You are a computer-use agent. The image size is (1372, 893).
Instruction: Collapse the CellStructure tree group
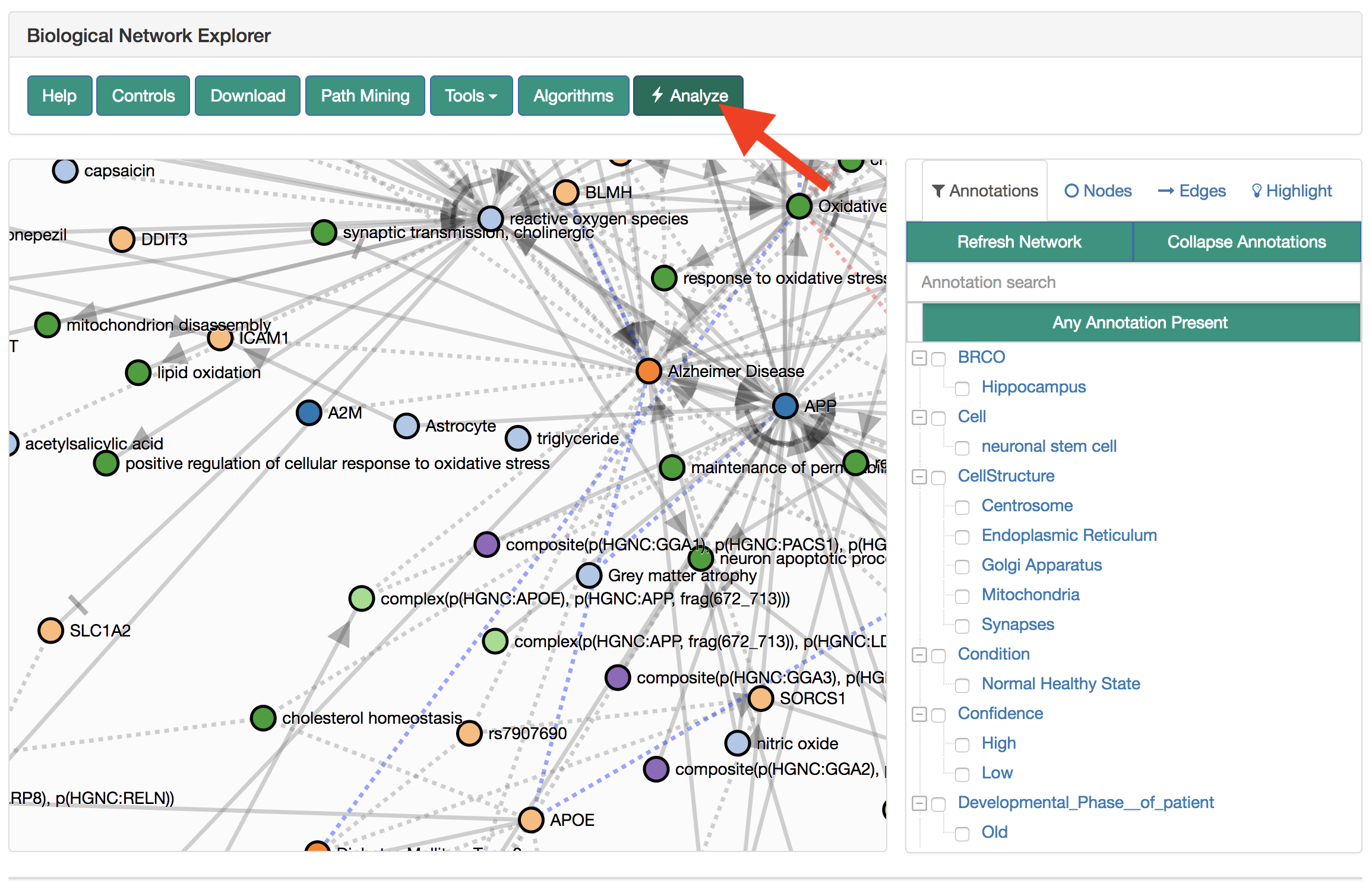(x=919, y=477)
